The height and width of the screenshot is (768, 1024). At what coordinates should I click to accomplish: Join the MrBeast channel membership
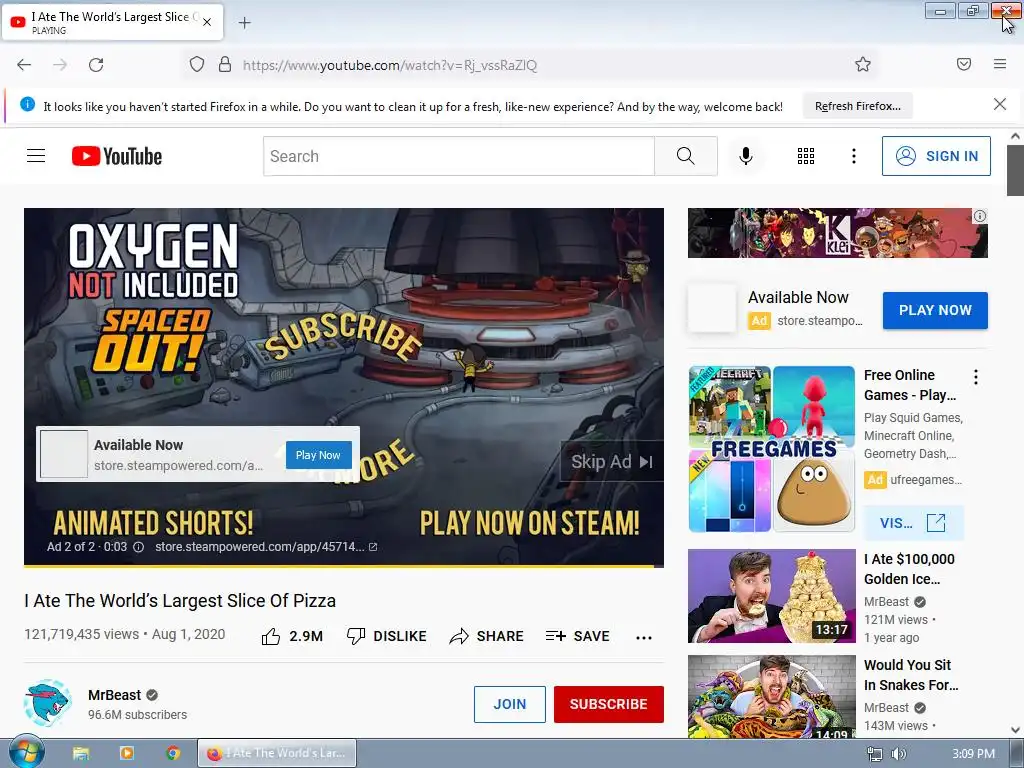pyautogui.click(x=509, y=704)
